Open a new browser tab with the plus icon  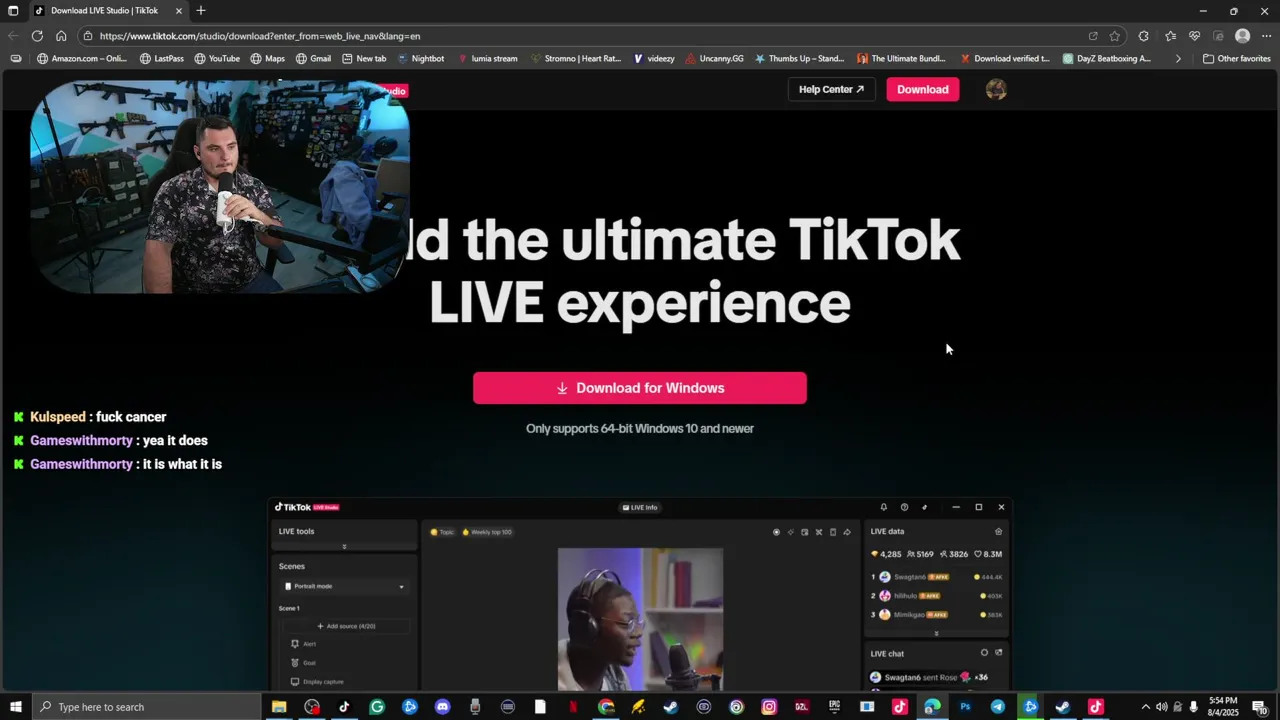click(201, 11)
